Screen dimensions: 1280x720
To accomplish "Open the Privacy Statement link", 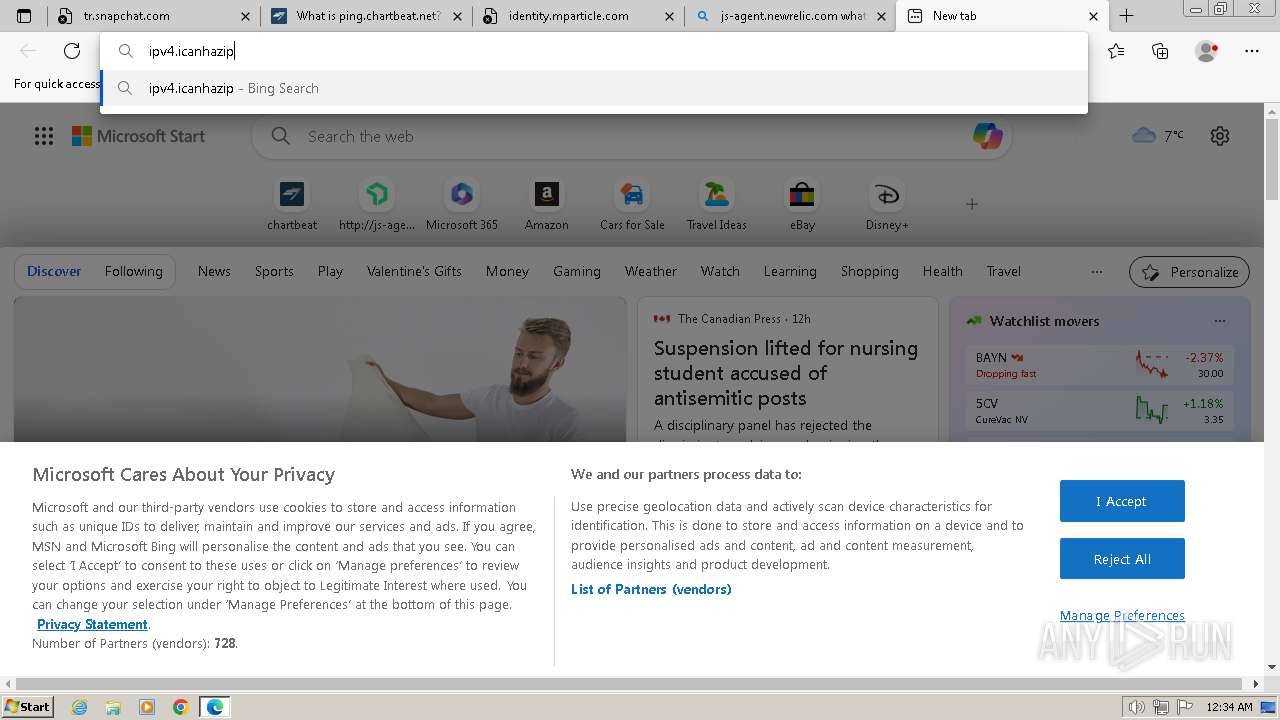I will tap(92, 624).
